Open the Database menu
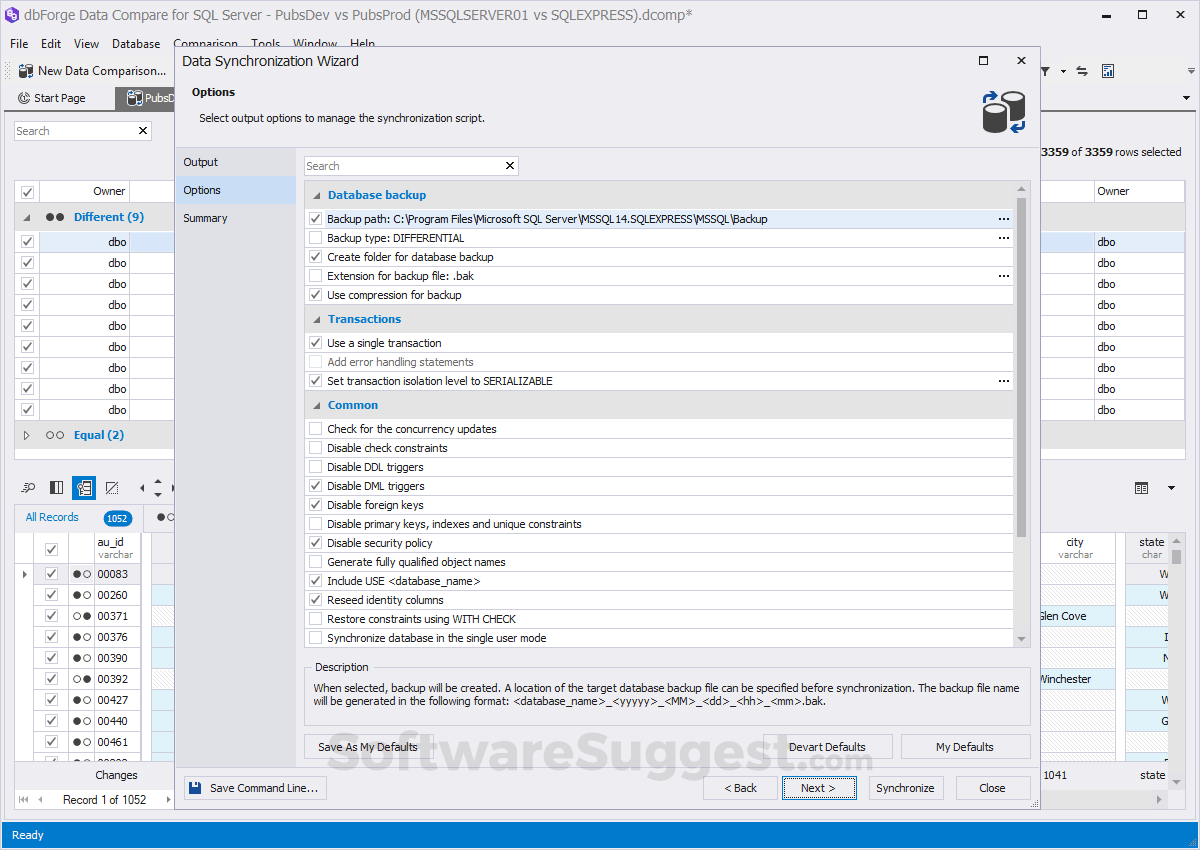The image size is (1200, 850). [135, 44]
